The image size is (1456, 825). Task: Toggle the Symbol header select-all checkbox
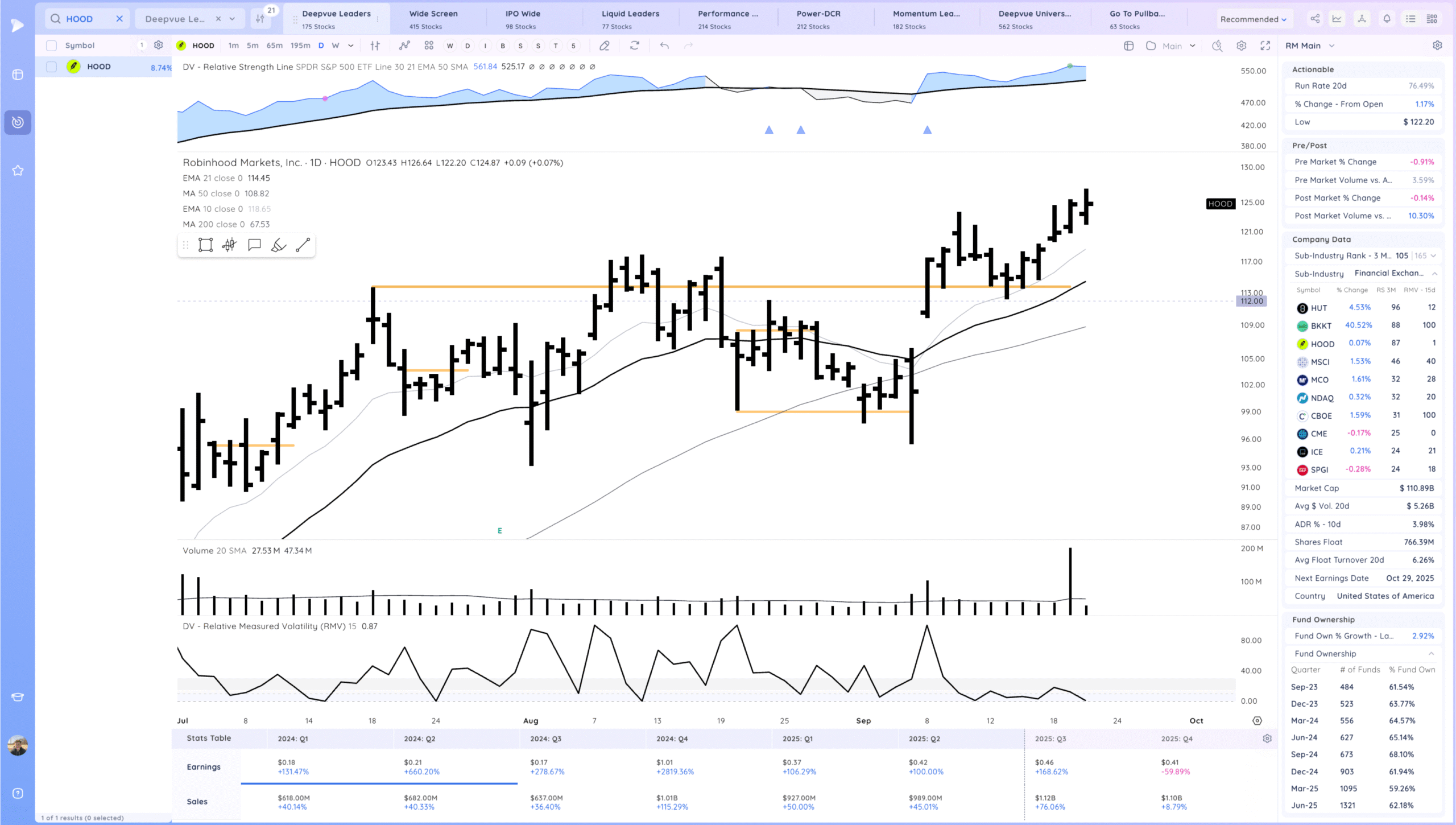click(x=51, y=46)
